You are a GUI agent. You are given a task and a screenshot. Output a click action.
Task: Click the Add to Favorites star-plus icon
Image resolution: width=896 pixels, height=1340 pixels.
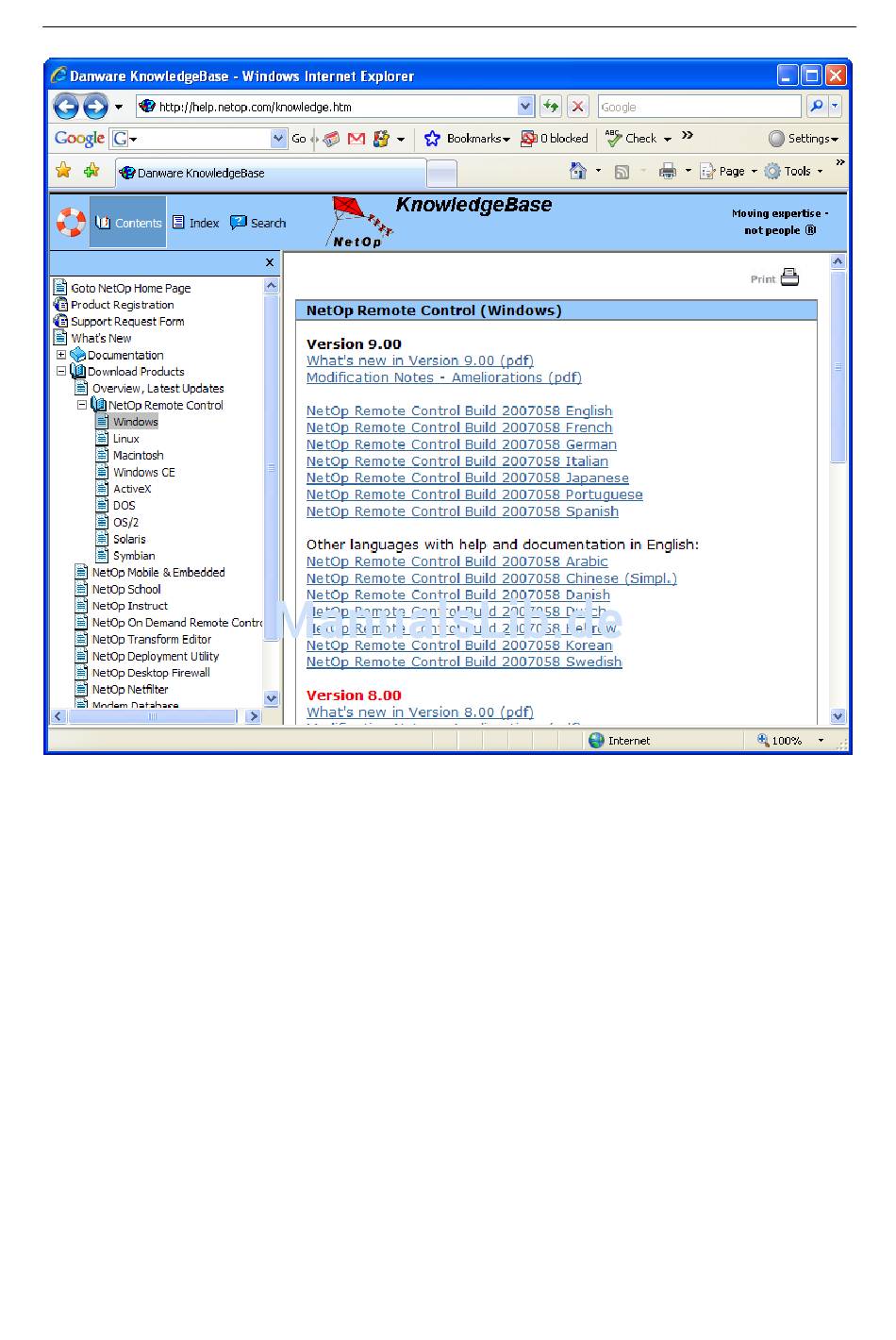coord(91,170)
